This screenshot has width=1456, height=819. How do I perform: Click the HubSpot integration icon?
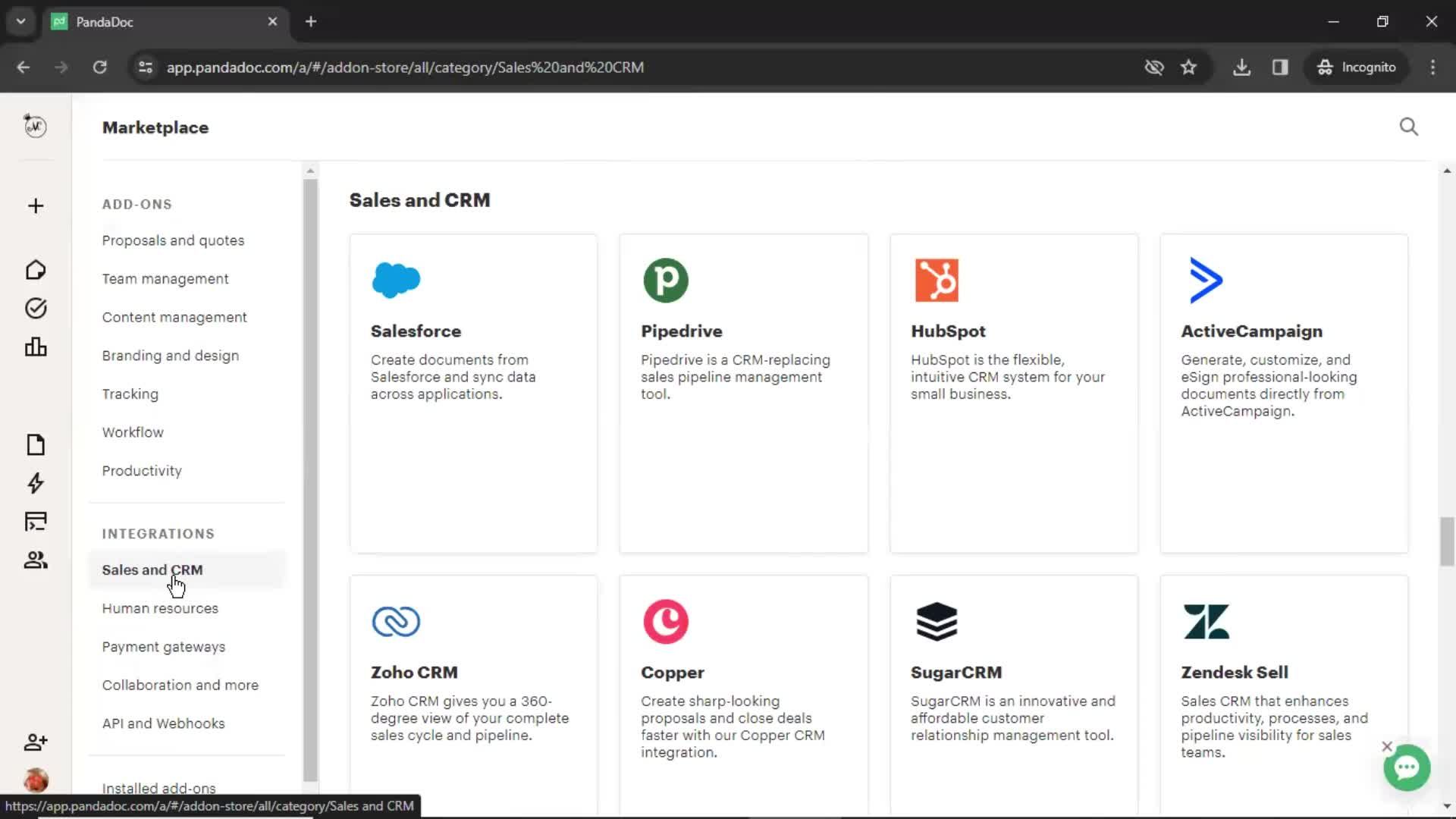936,281
